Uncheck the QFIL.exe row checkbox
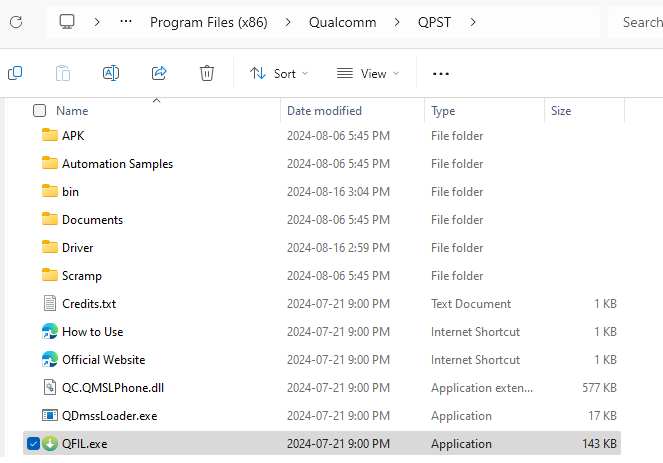The height and width of the screenshot is (463, 663). click(33, 444)
